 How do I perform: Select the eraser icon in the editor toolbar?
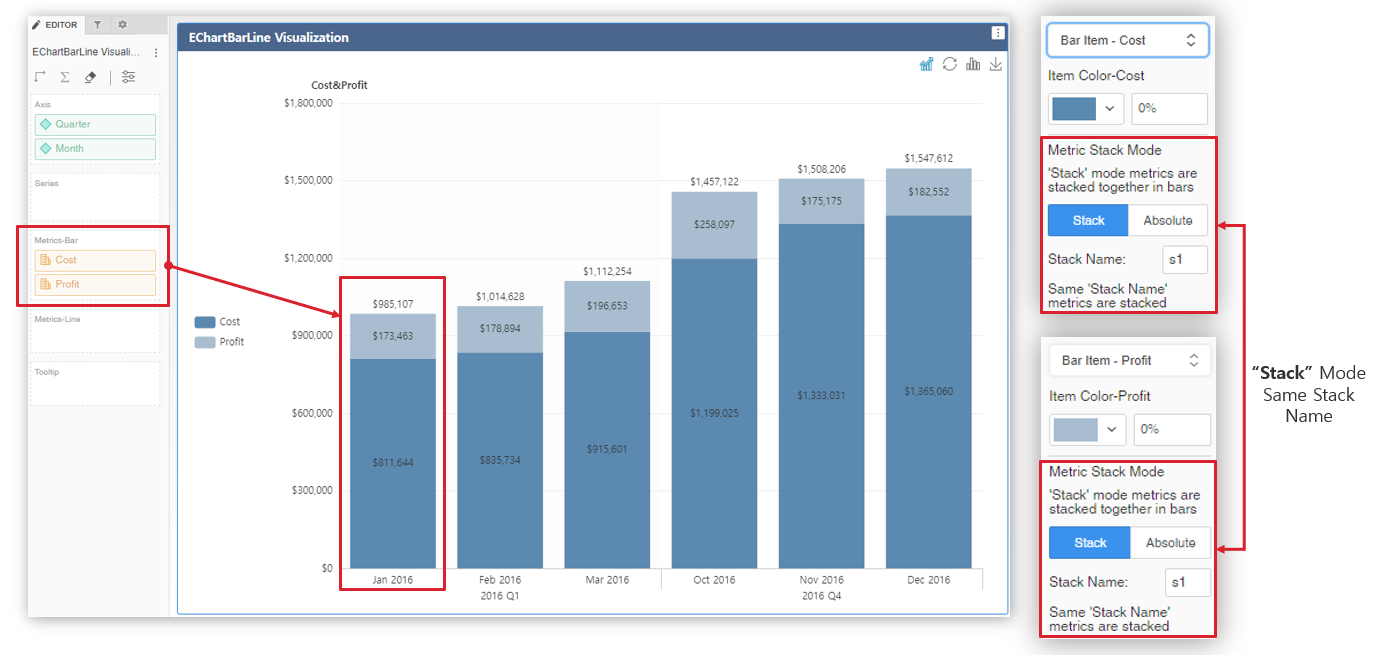90,75
